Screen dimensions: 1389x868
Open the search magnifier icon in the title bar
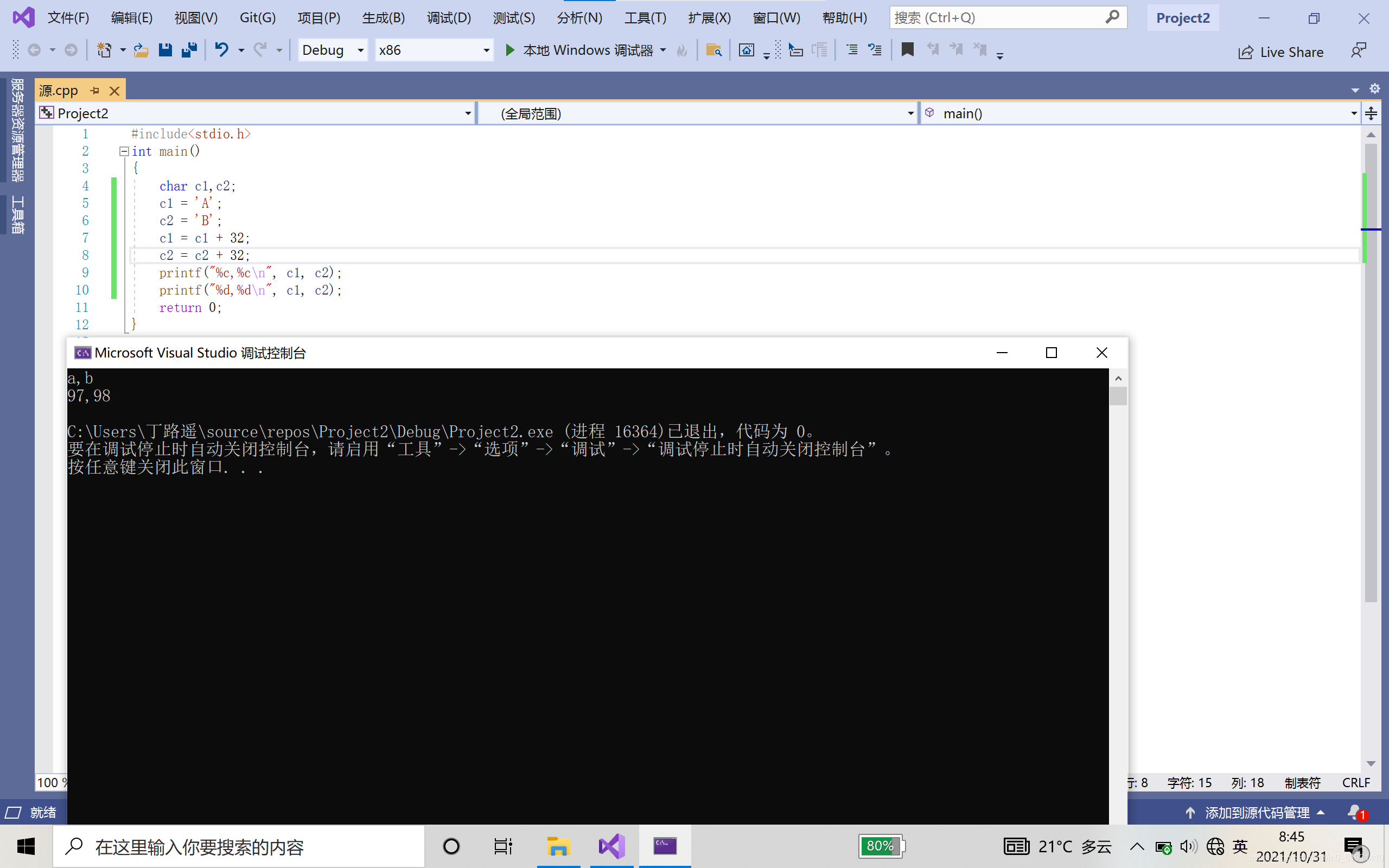(1112, 17)
